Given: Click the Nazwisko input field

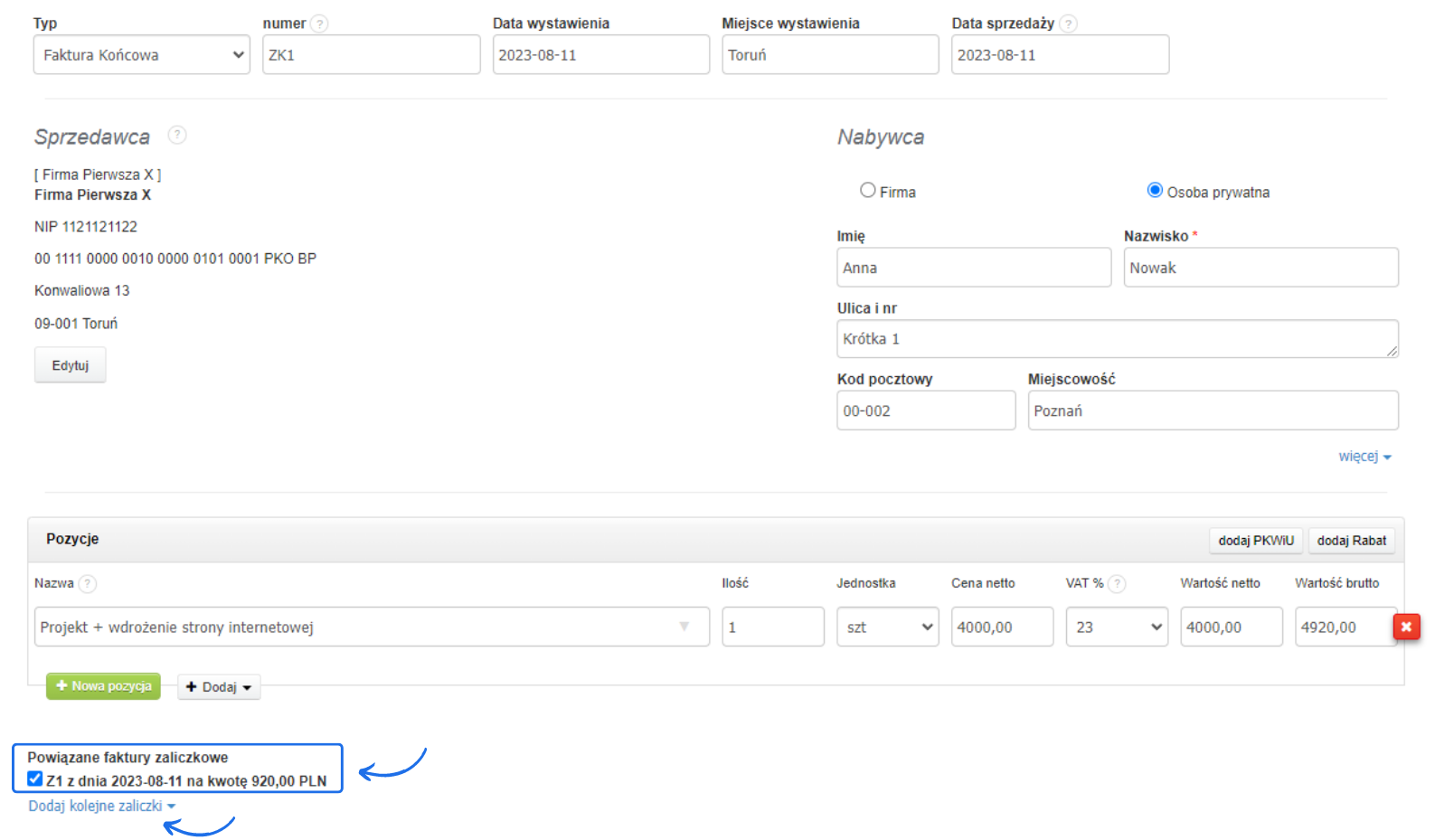Looking at the screenshot, I should pyautogui.click(x=1260, y=268).
